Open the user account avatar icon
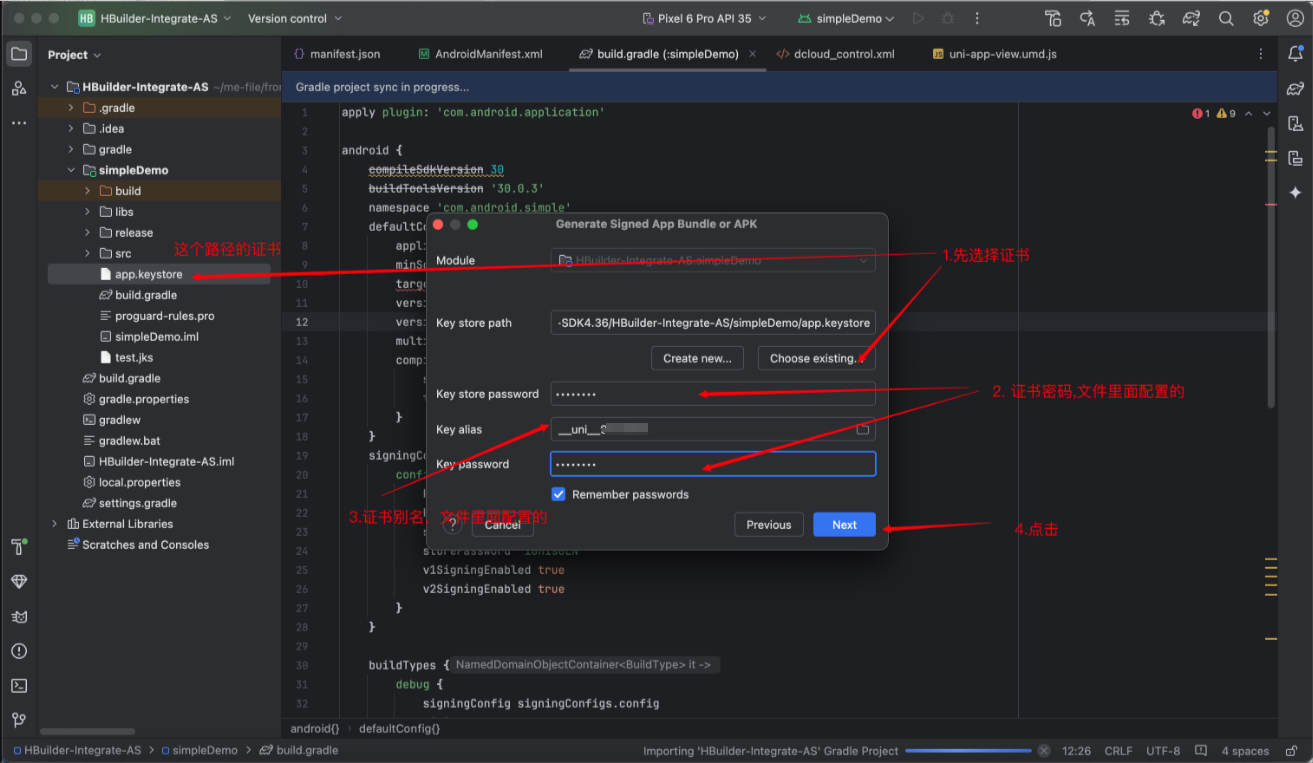The height and width of the screenshot is (763, 1313). [1294, 18]
